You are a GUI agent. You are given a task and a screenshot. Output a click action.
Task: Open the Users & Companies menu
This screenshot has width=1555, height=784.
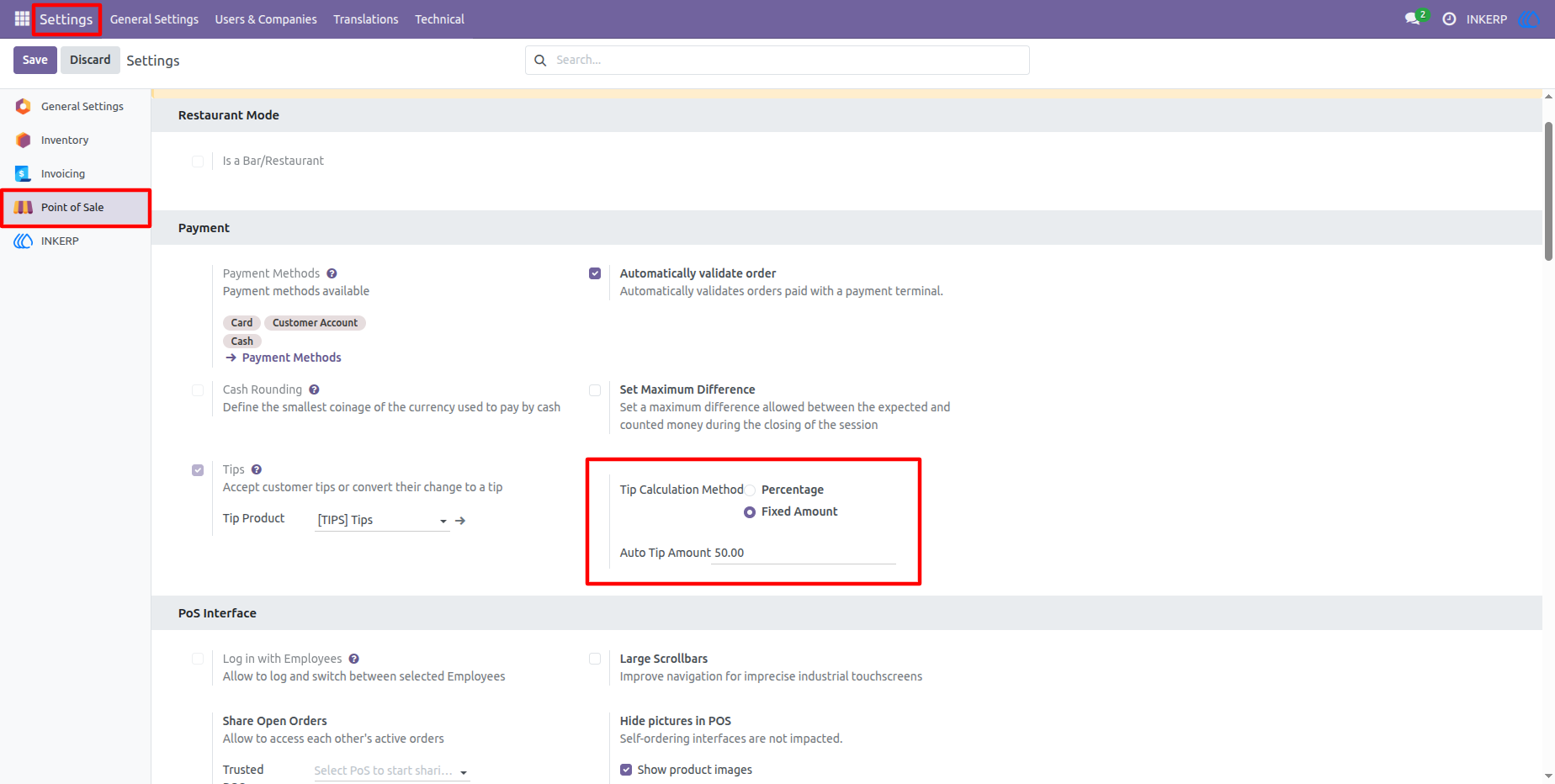click(x=266, y=19)
